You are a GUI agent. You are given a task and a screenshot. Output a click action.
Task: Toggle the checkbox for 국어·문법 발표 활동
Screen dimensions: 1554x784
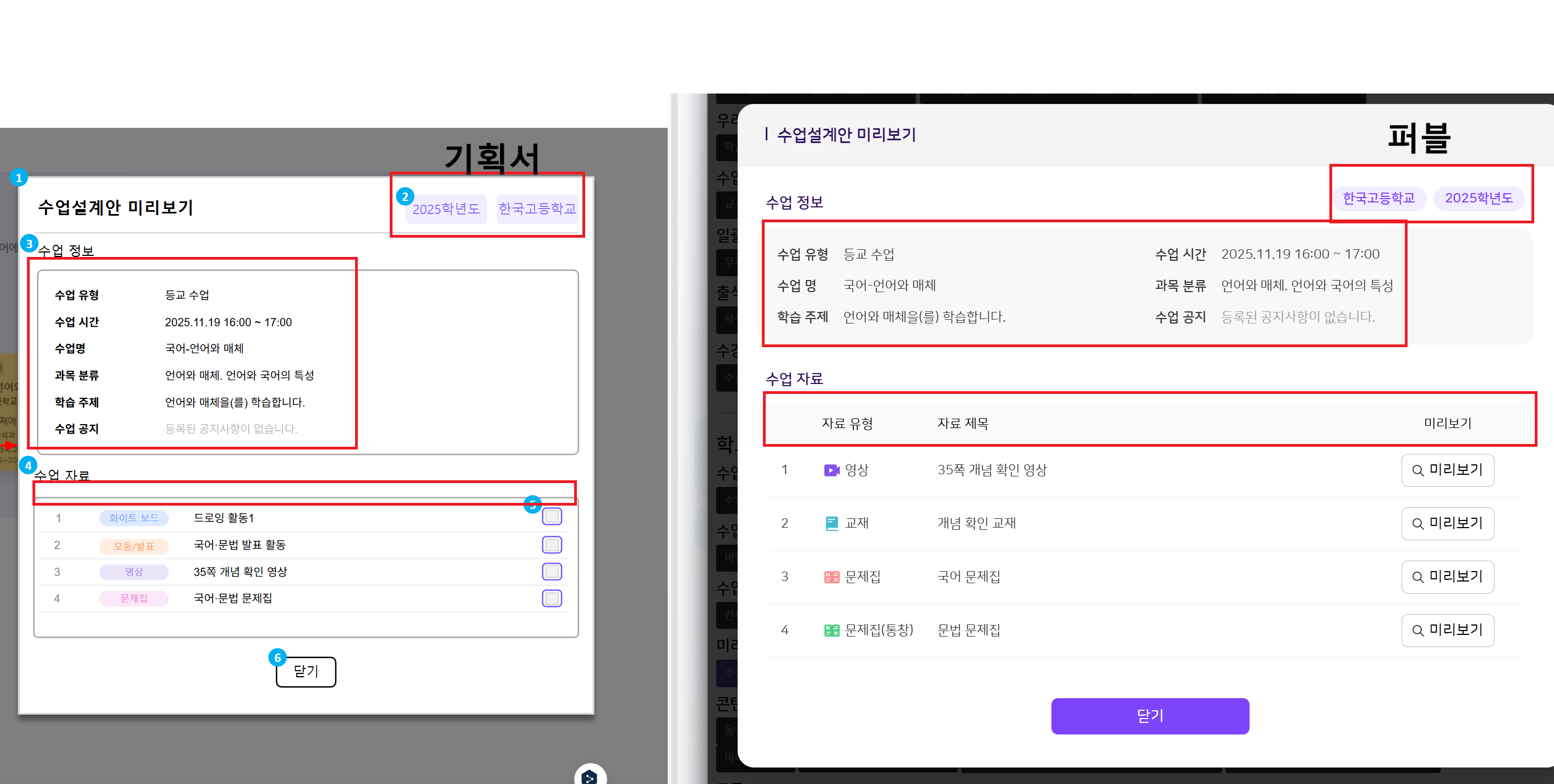pyautogui.click(x=552, y=545)
